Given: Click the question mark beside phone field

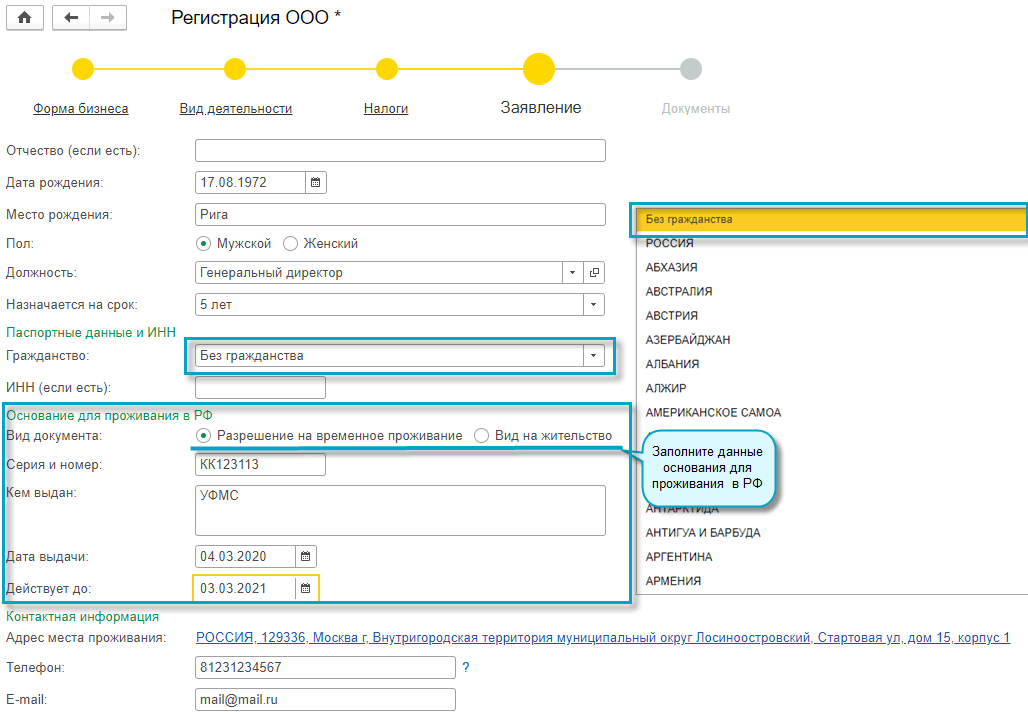Looking at the screenshot, I should coord(466,667).
